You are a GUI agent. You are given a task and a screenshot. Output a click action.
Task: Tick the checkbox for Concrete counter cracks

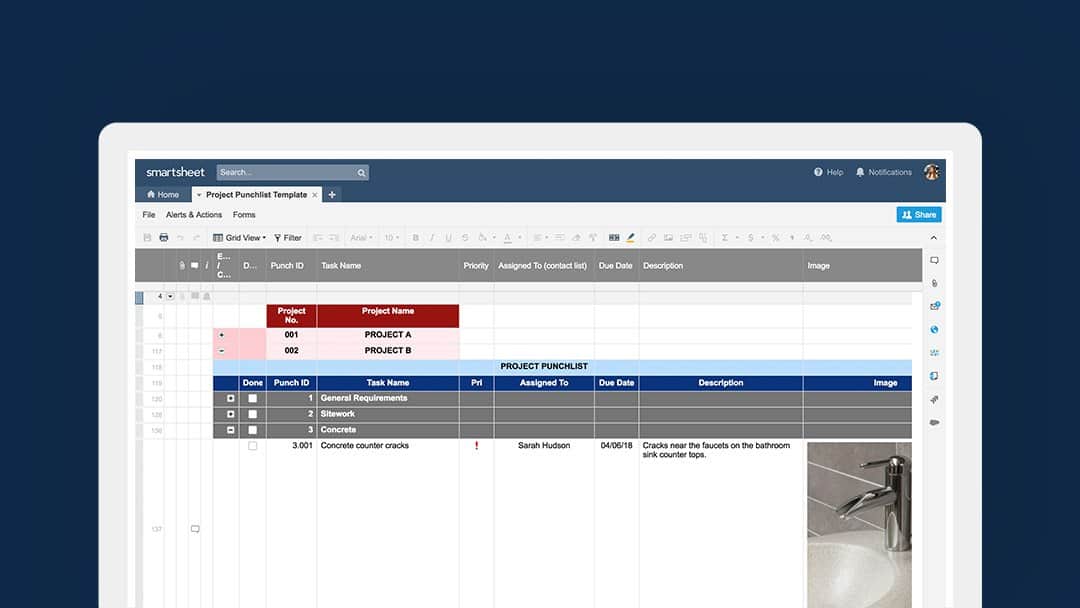point(252,446)
